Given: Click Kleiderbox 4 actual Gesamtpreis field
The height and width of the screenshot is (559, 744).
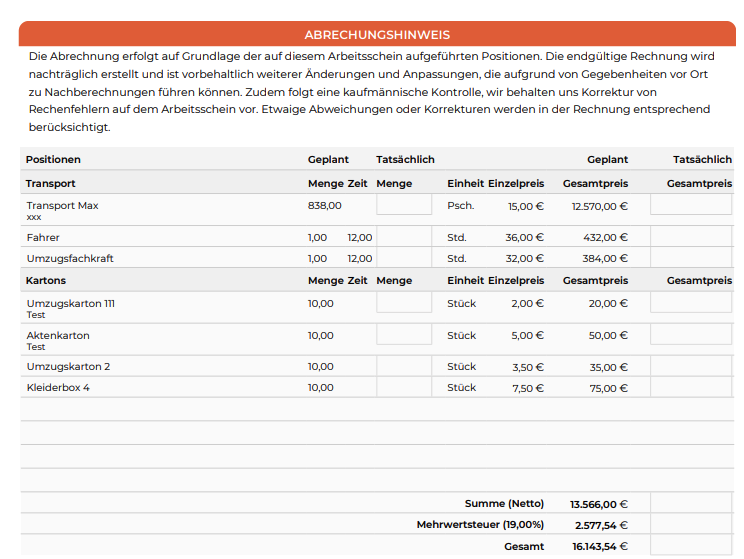Looking at the screenshot, I should pyautogui.click(x=691, y=387).
